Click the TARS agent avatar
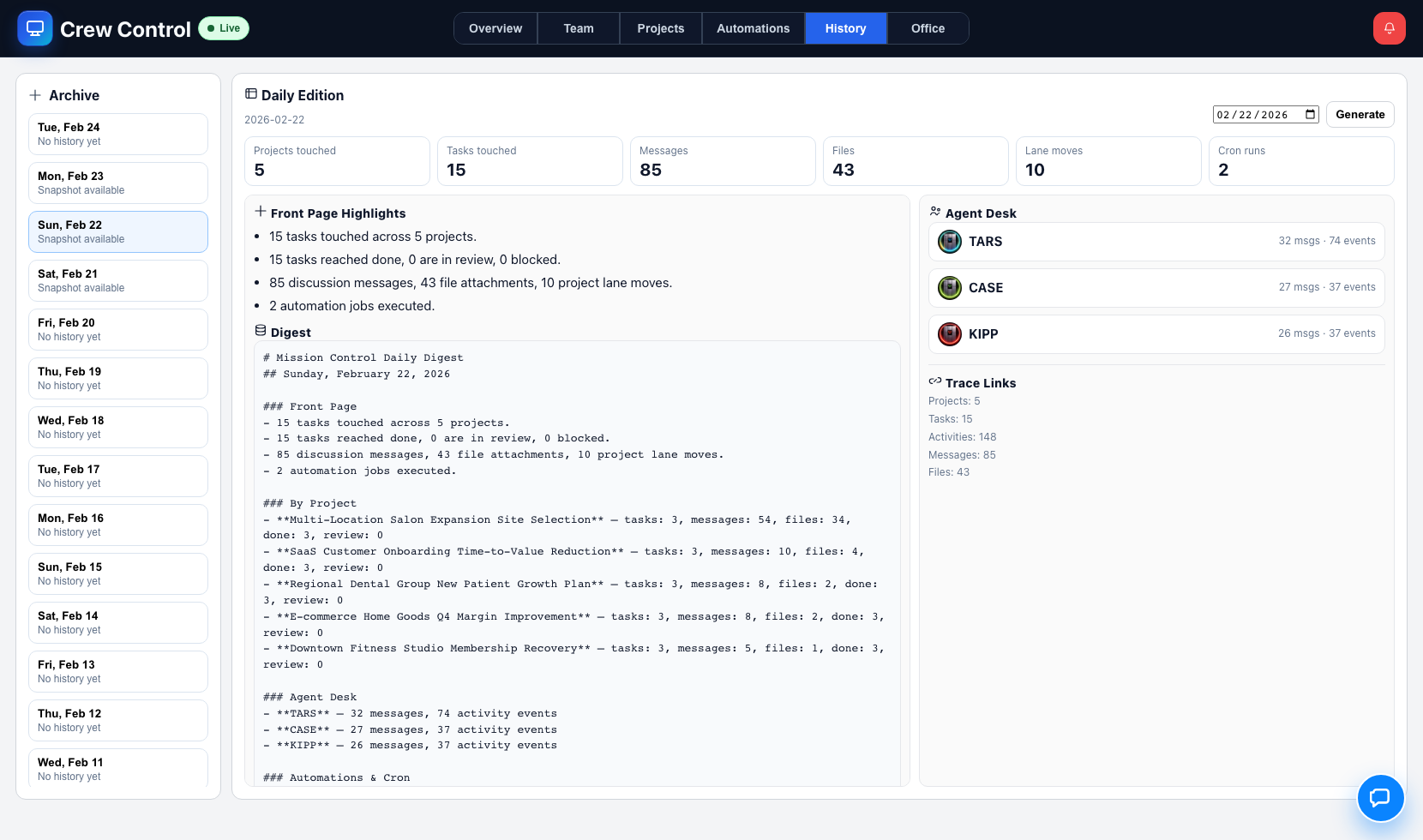 949,242
